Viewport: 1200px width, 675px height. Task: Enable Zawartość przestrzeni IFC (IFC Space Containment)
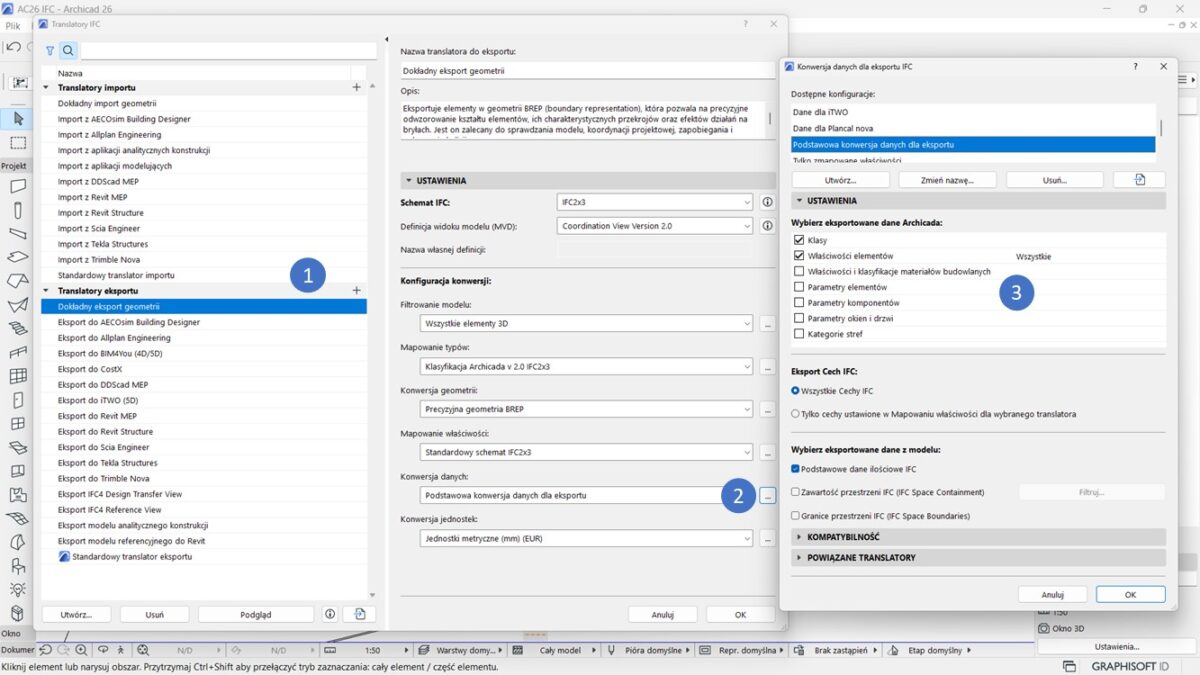click(796, 492)
